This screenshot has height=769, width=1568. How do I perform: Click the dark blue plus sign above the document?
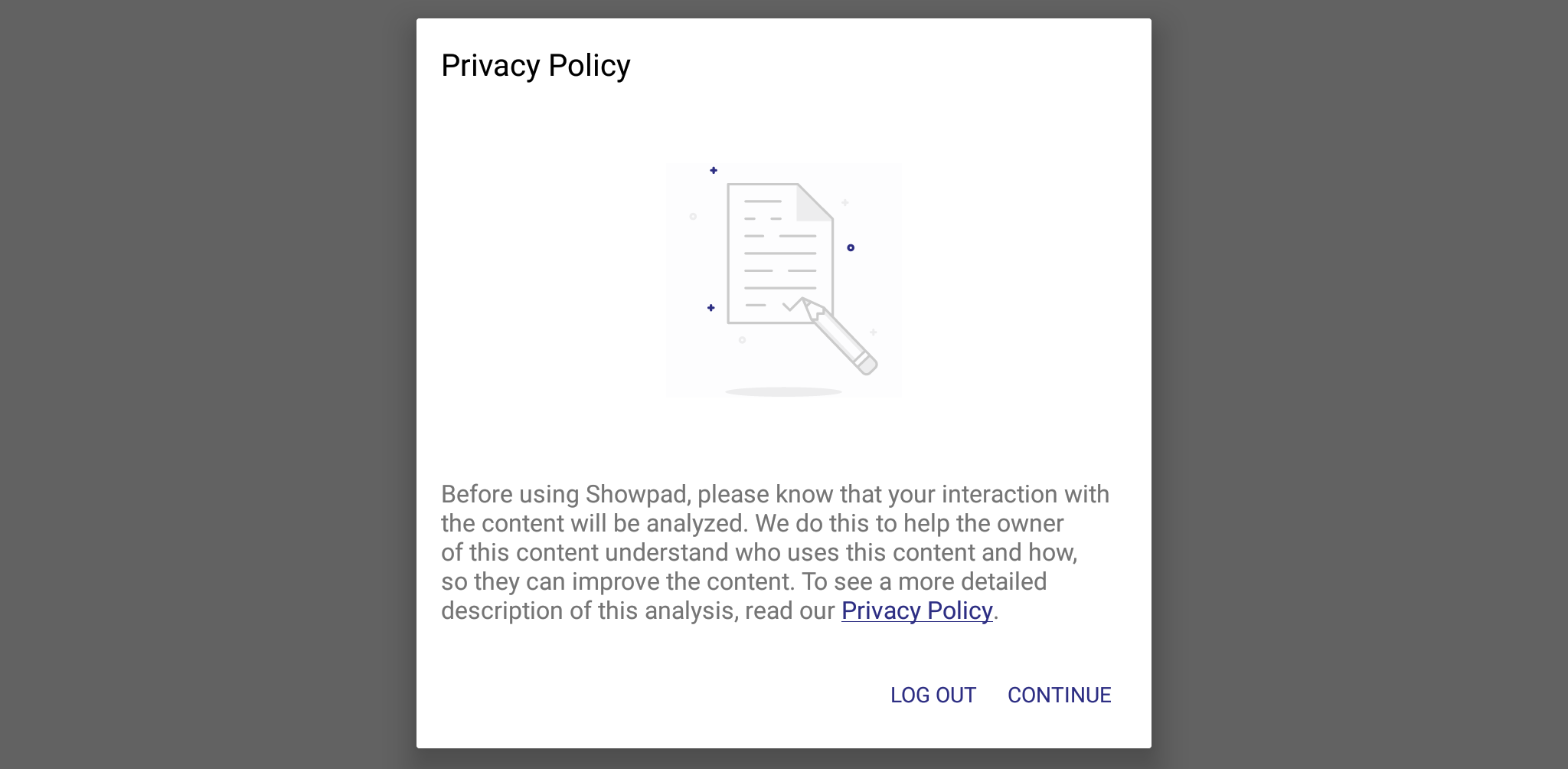712,170
